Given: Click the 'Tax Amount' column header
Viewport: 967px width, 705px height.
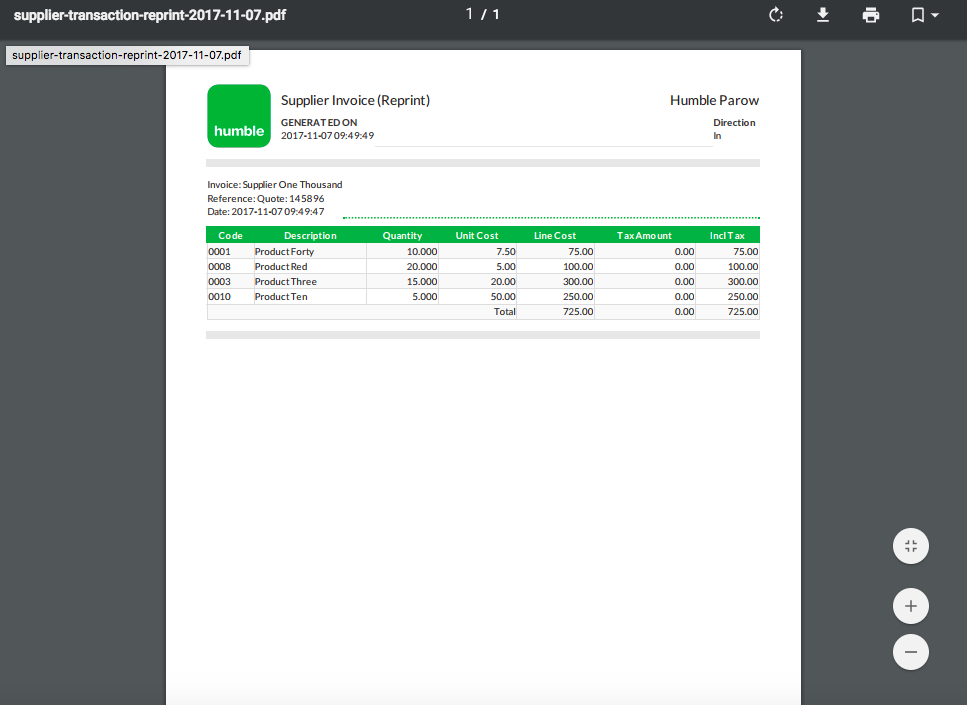Looking at the screenshot, I should 644,236.
